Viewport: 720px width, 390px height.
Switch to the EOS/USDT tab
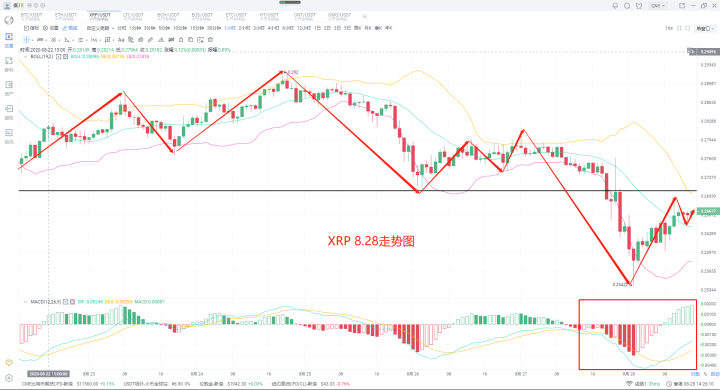(202, 17)
